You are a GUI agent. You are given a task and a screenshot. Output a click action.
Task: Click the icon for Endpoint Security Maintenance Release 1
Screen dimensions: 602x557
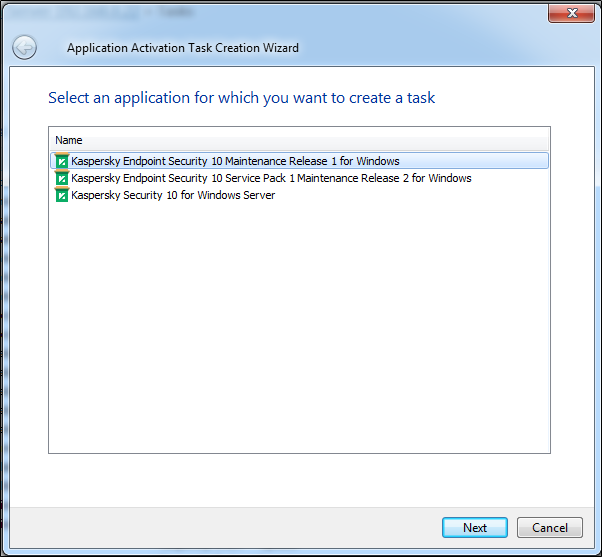[x=62, y=161]
